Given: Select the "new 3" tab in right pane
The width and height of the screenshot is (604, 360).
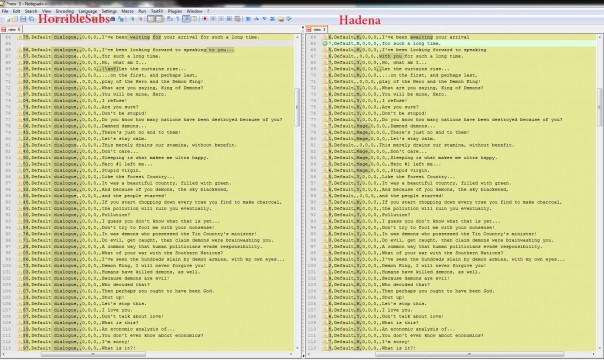Looking at the screenshot, I should coord(316,29).
